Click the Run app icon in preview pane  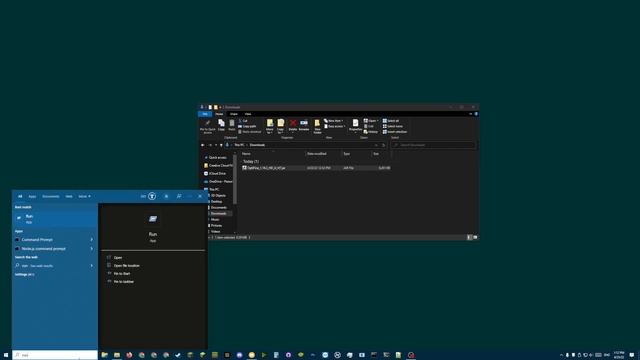153,219
